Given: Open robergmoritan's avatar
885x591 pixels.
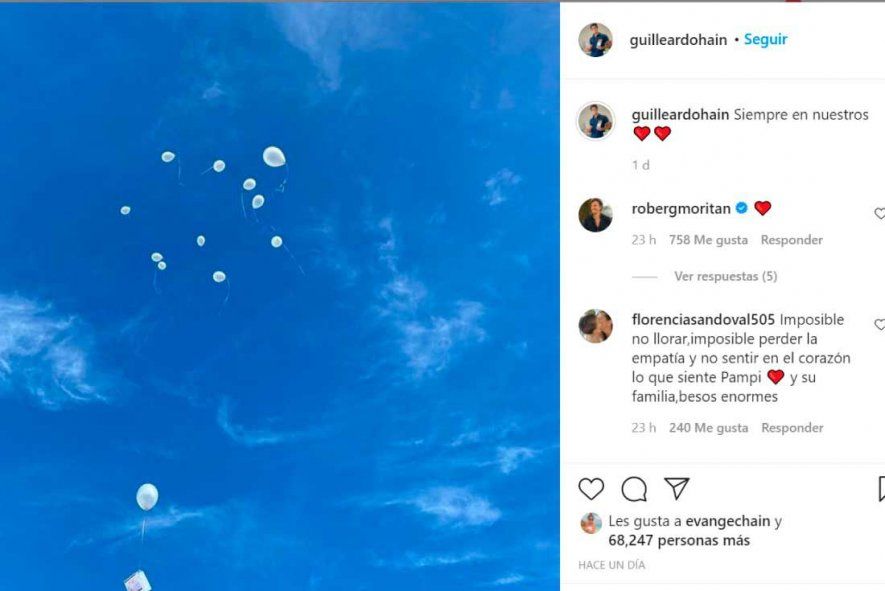Looking at the screenshot, I should click(595, 215).
